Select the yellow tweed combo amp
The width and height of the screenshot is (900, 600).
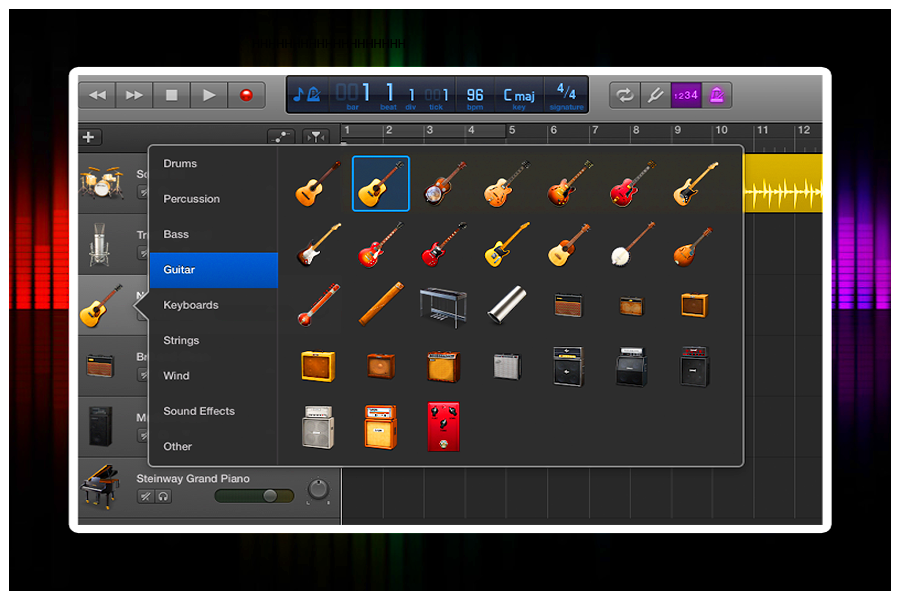click(x=318, y=366)
